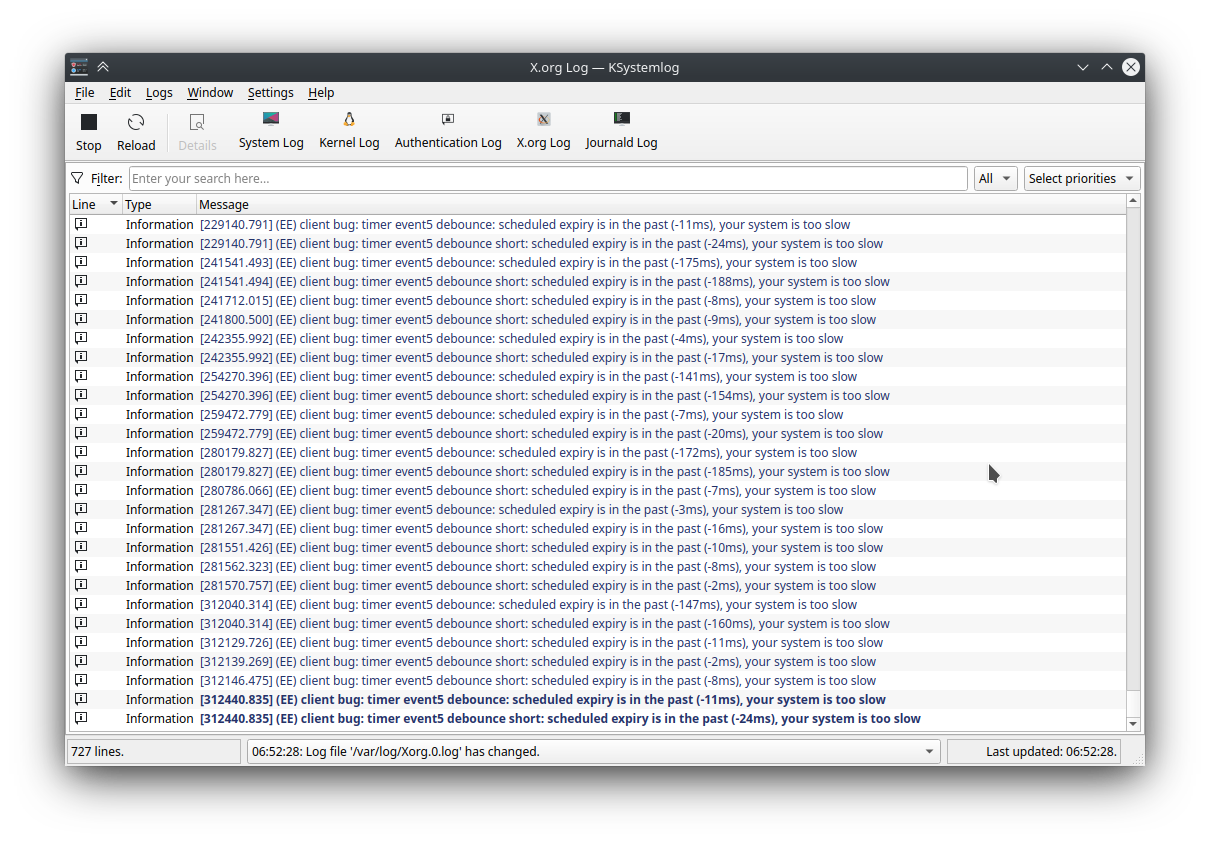Select the [254270.396] (-154ms) message

pos(545,395)
